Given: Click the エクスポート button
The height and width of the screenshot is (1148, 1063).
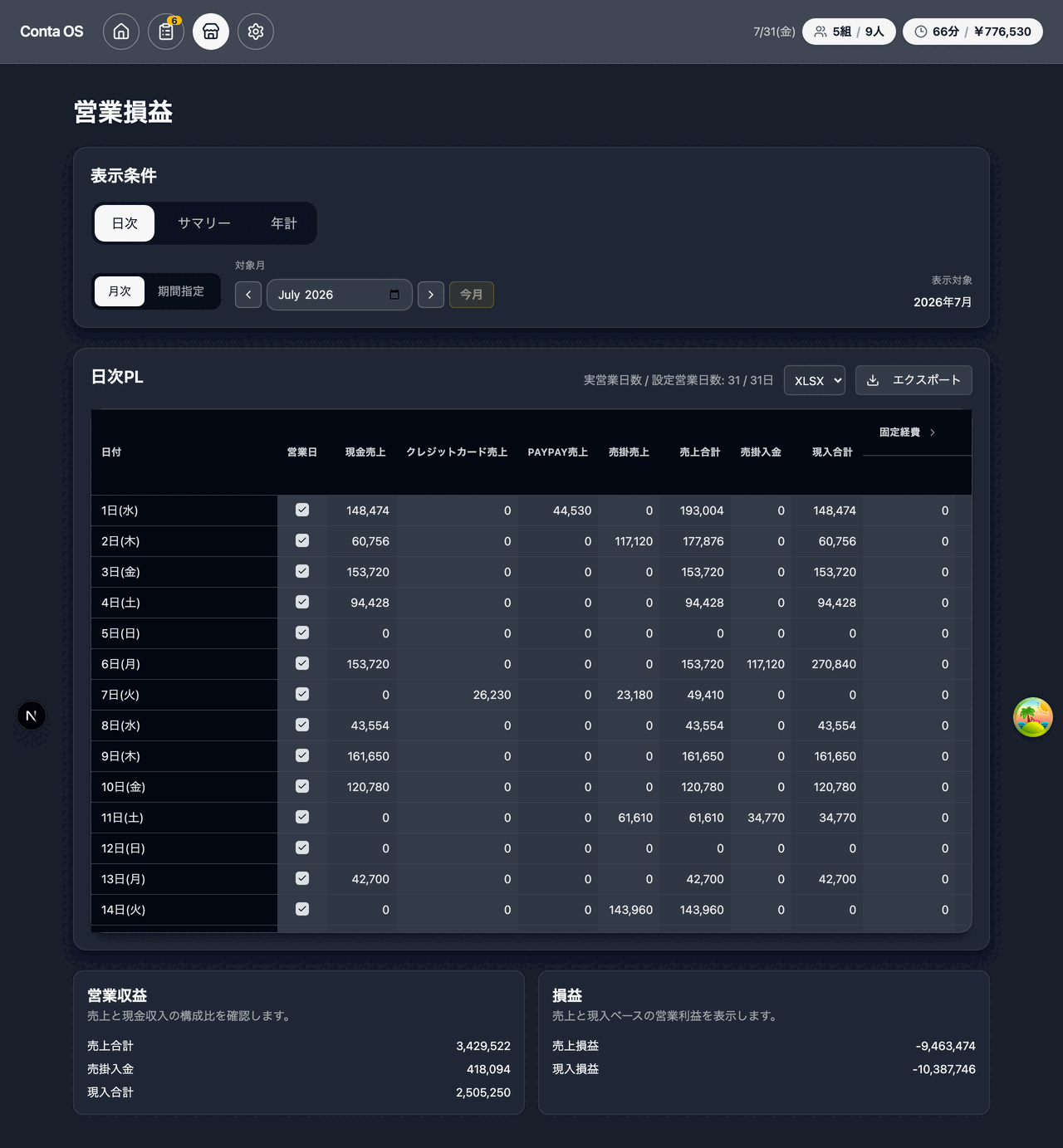Looking at the screenshot, I should pos(914,380).
